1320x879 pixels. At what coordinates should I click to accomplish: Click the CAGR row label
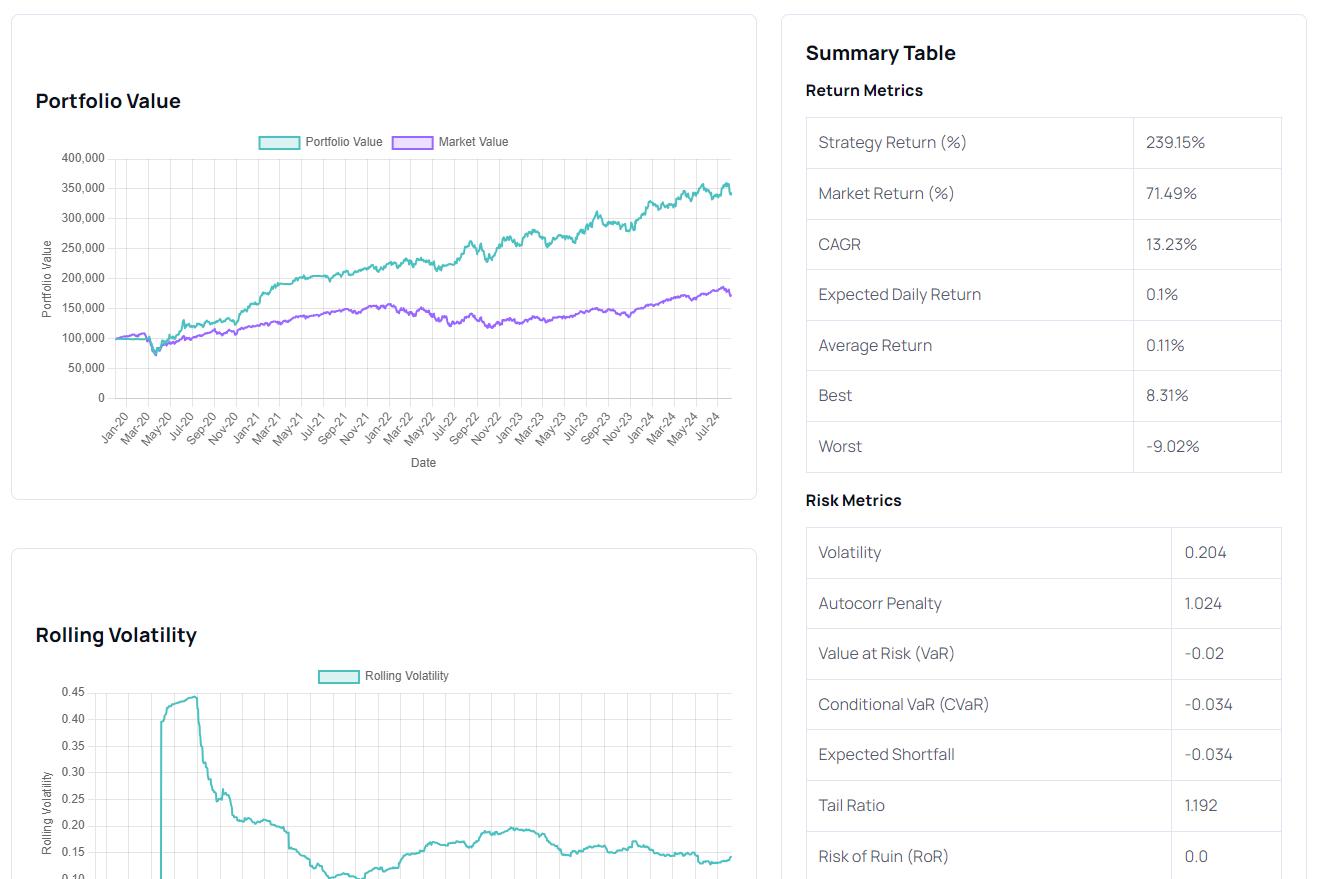tap(839, 244)
